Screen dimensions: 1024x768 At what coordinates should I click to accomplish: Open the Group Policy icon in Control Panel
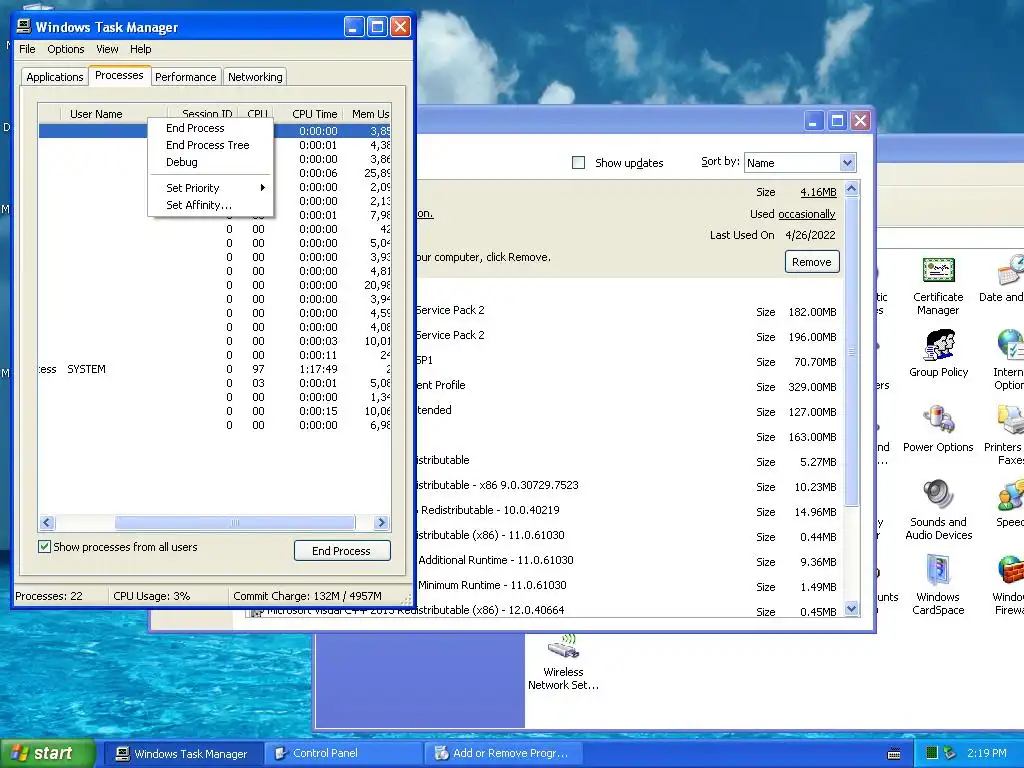[938, 353]
